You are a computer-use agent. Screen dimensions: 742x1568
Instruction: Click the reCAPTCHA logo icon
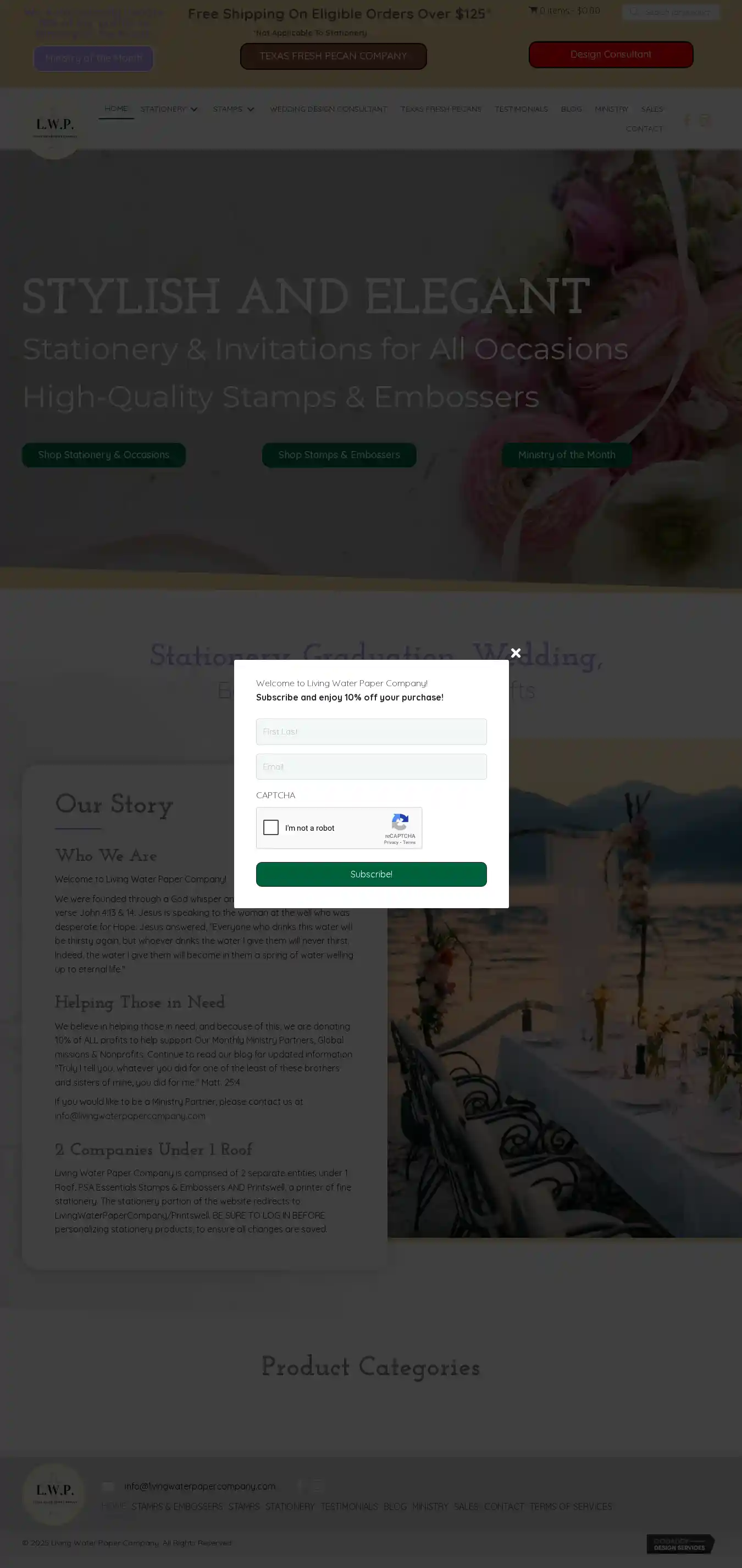(400, 822)
